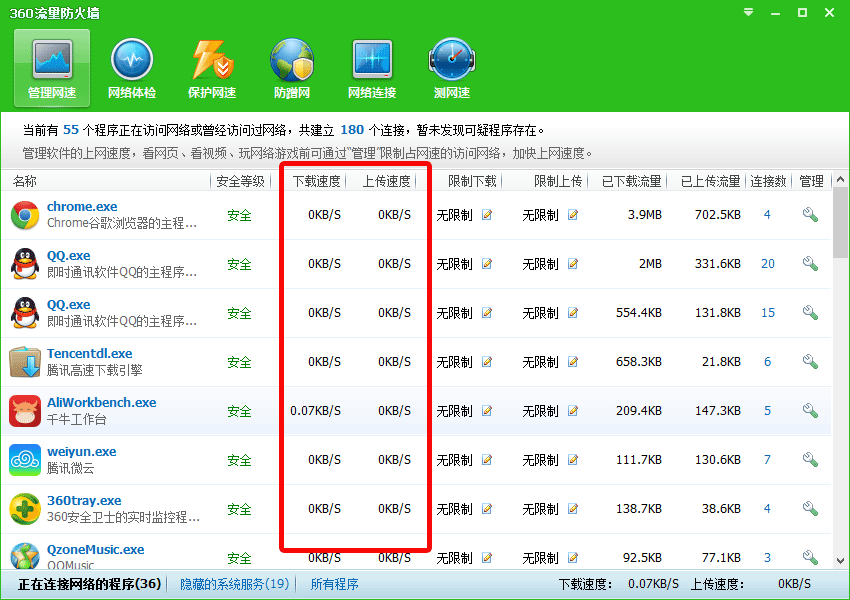Edit upload limit for chrome.exe

point(572,215)
